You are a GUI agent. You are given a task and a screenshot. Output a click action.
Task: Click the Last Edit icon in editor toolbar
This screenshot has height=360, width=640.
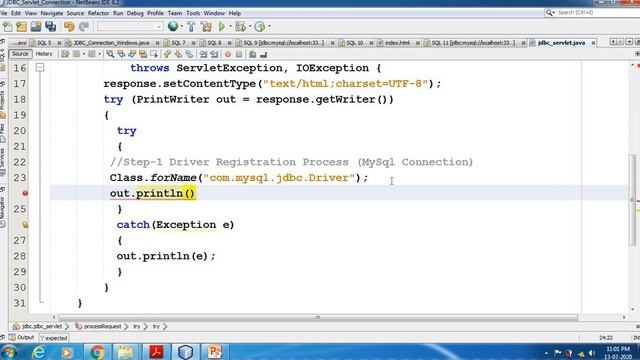(65, 54)
